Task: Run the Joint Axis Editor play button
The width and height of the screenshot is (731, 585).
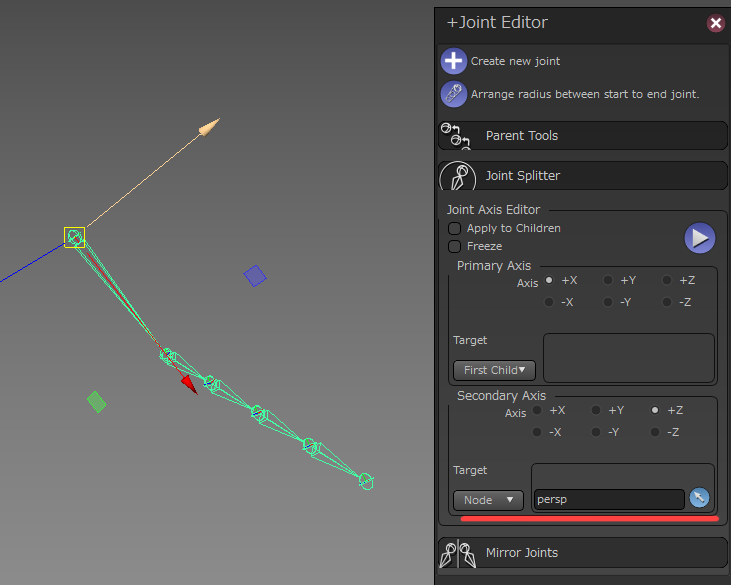Action: coord(699,238)
